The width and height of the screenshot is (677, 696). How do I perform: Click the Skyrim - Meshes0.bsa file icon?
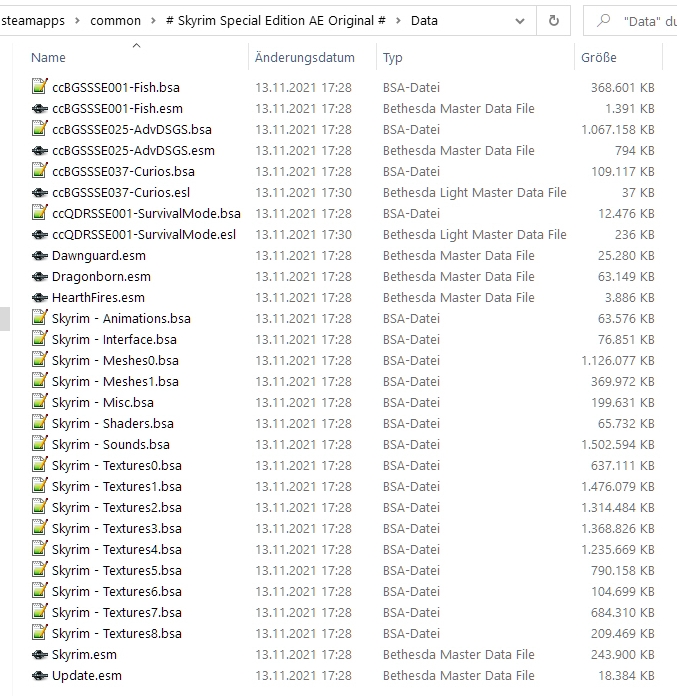click(40, 360)
